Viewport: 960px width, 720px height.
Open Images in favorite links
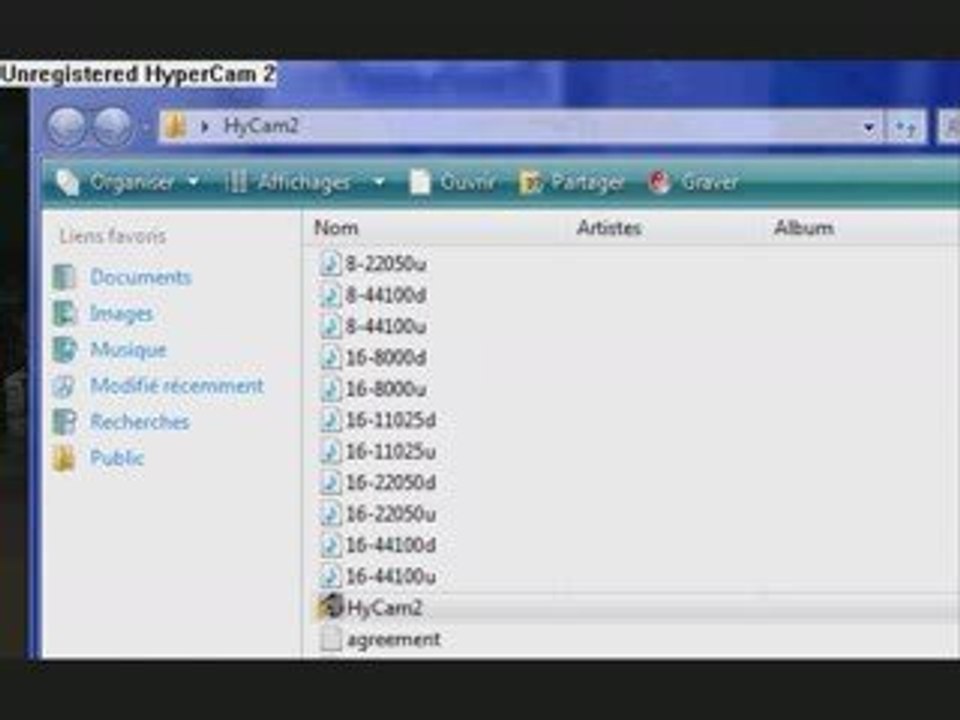(x=121, y=313)
